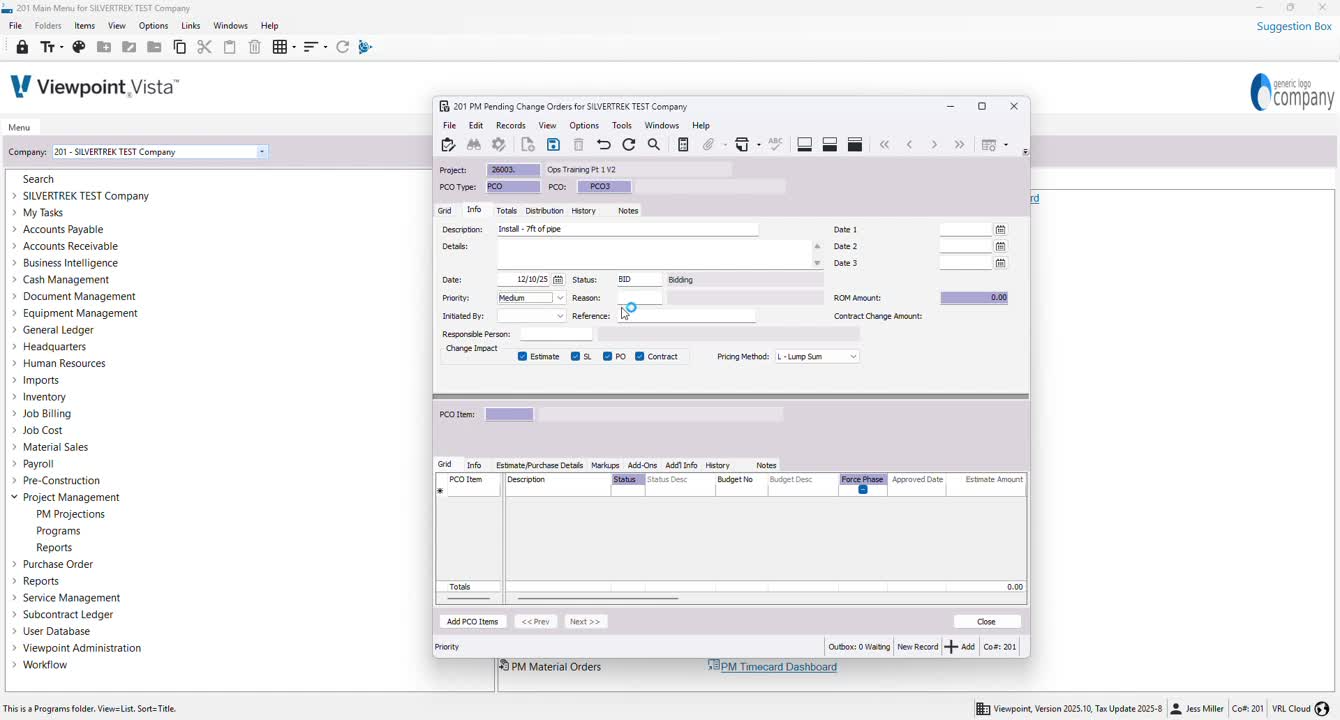Screen dimensions: 1340x720
Task: Uncheck the Contract checkbox
Action: (x=640, y=357)
